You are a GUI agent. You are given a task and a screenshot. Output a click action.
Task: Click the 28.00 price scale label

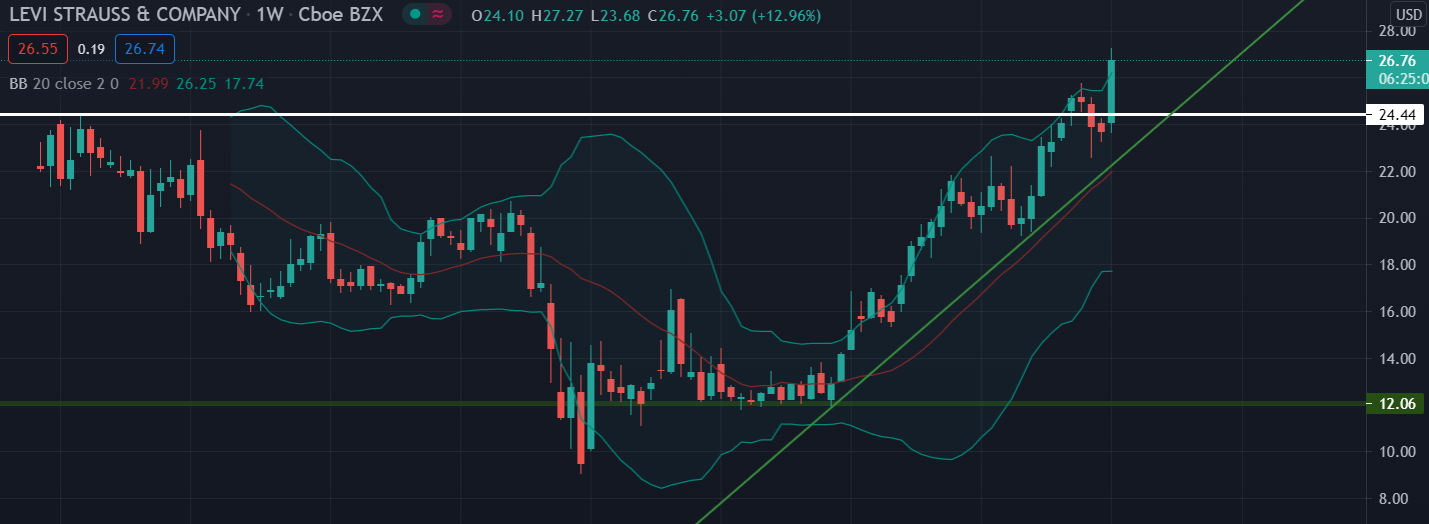point(1396,31)
